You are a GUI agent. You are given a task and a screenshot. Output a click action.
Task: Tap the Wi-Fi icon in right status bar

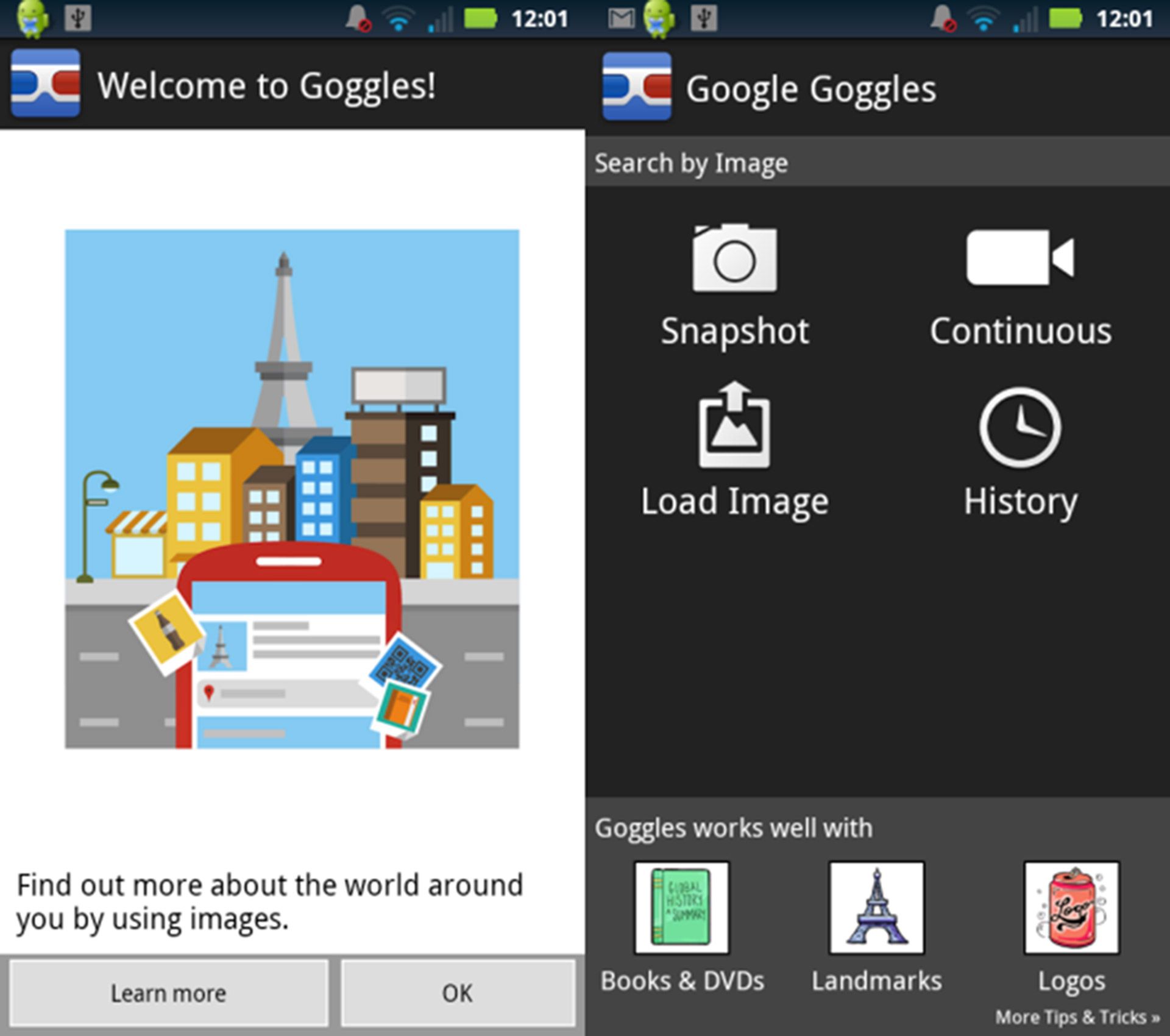[x=983, y=20]
